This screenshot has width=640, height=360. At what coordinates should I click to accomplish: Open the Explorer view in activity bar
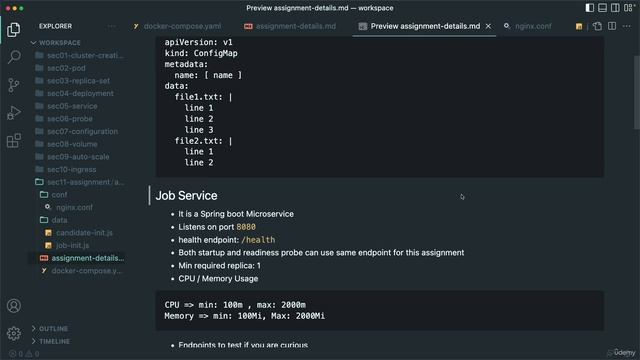(13, 30)
